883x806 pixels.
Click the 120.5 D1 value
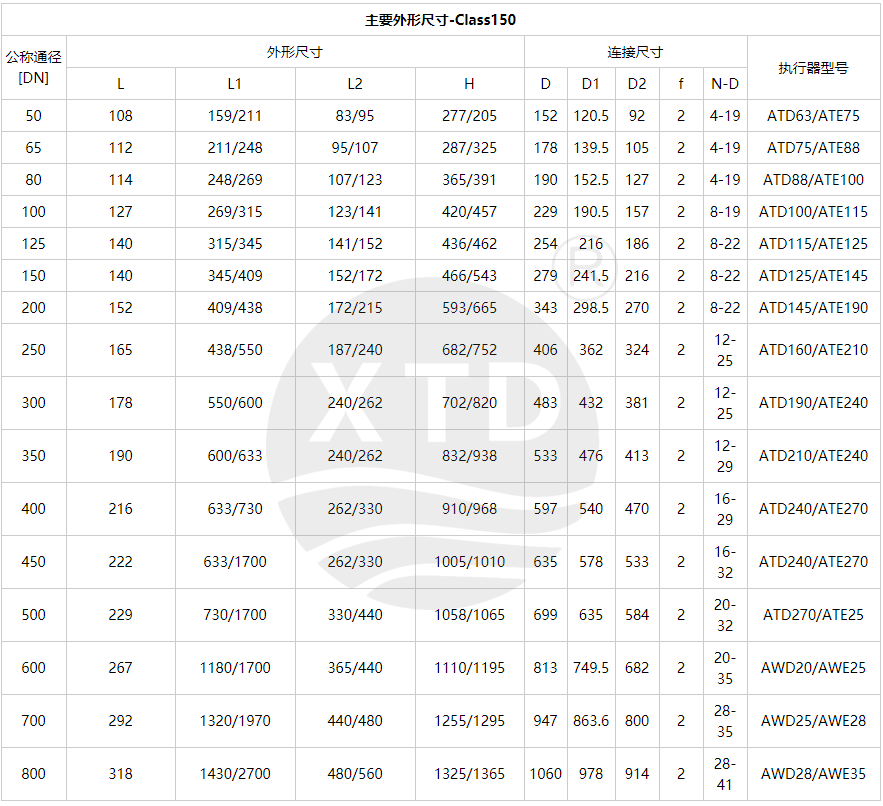(591, 116)
